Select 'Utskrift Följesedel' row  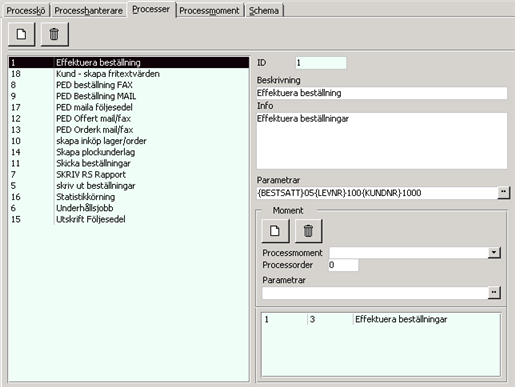[x=129, y=219]
